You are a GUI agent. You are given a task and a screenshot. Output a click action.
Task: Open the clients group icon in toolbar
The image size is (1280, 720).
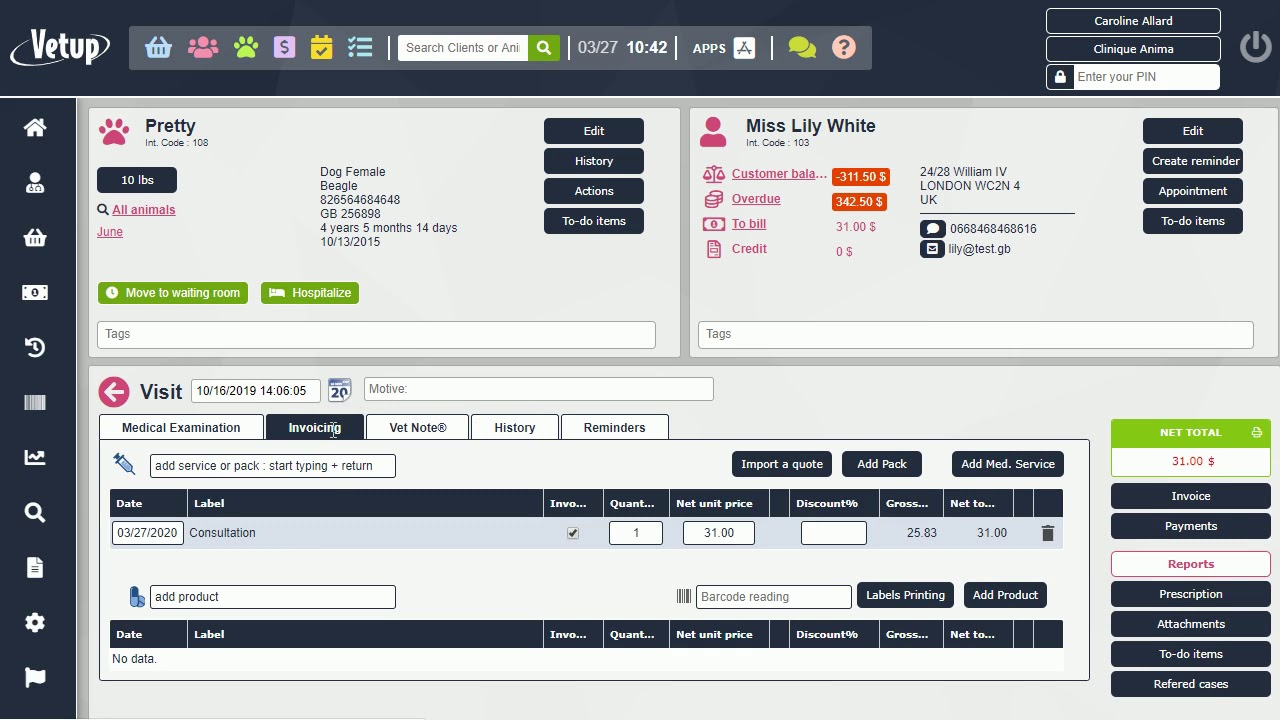[202, 47]
